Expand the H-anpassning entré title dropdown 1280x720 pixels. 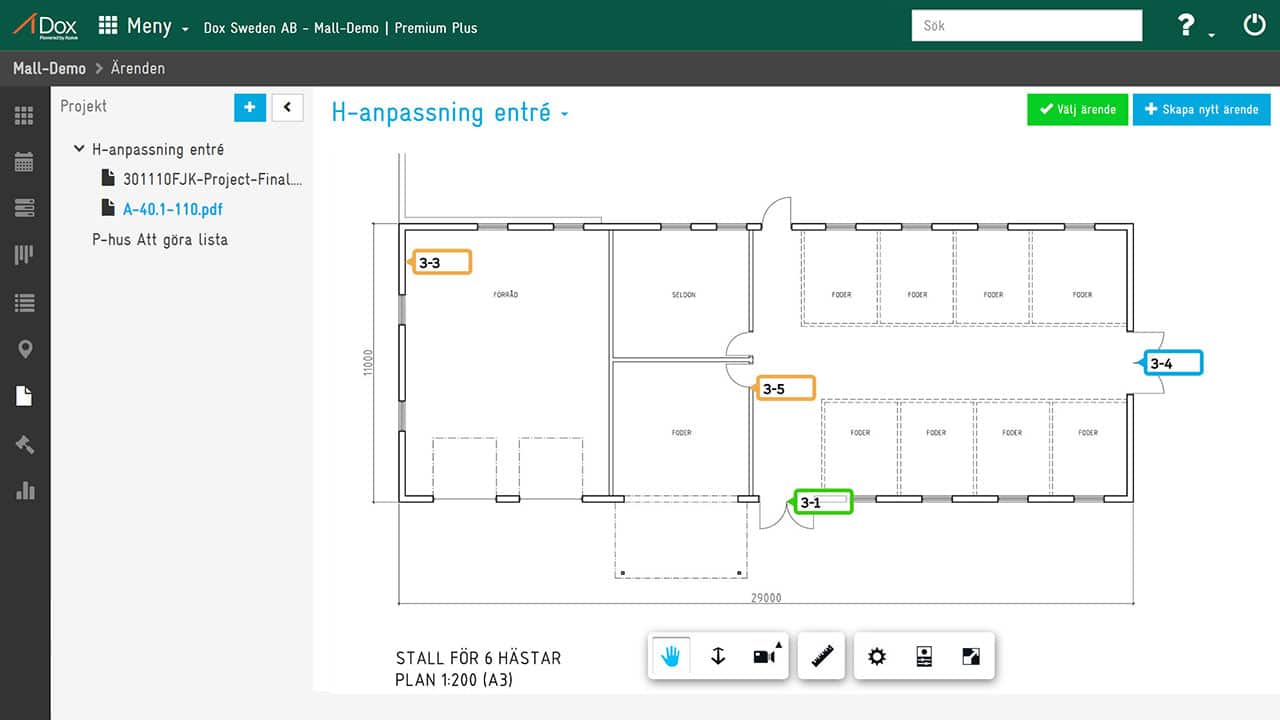(565, 114)
